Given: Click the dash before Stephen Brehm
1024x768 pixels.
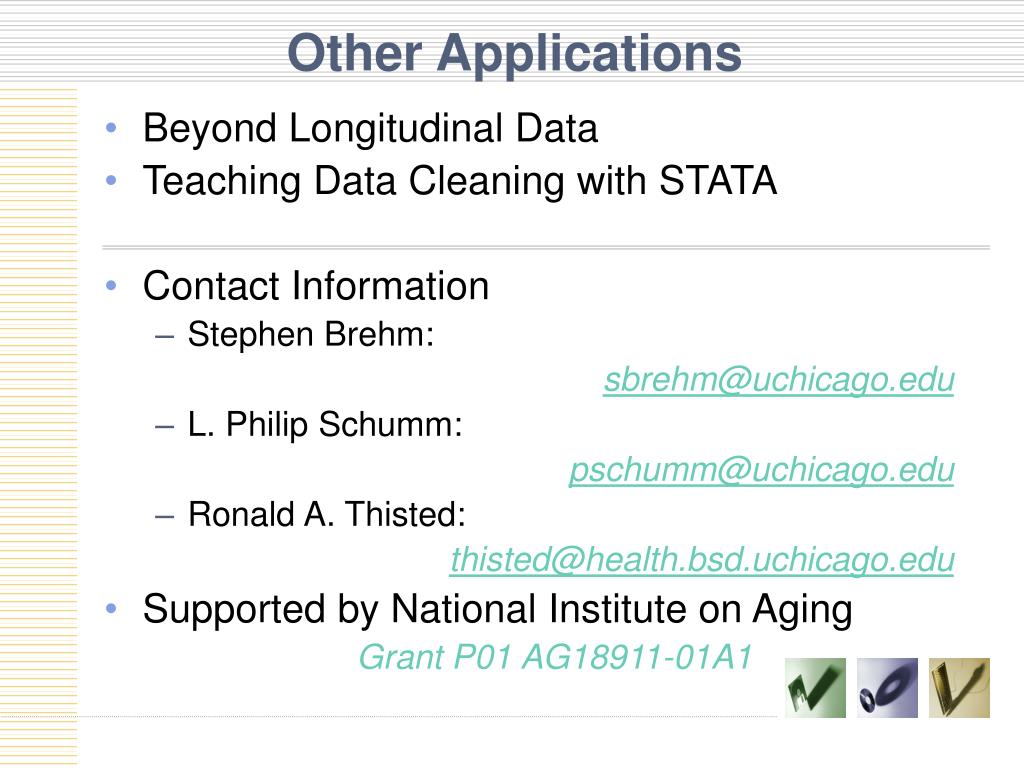Looking at the screenshot, I should (165, 337).
